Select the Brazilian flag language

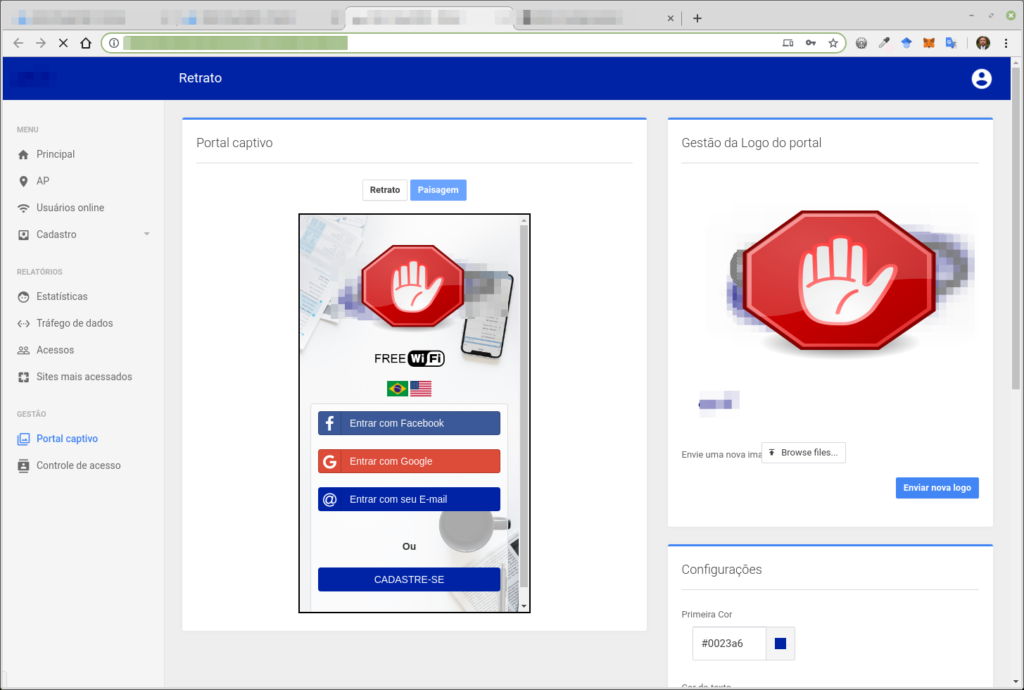(x=397, y=389)
